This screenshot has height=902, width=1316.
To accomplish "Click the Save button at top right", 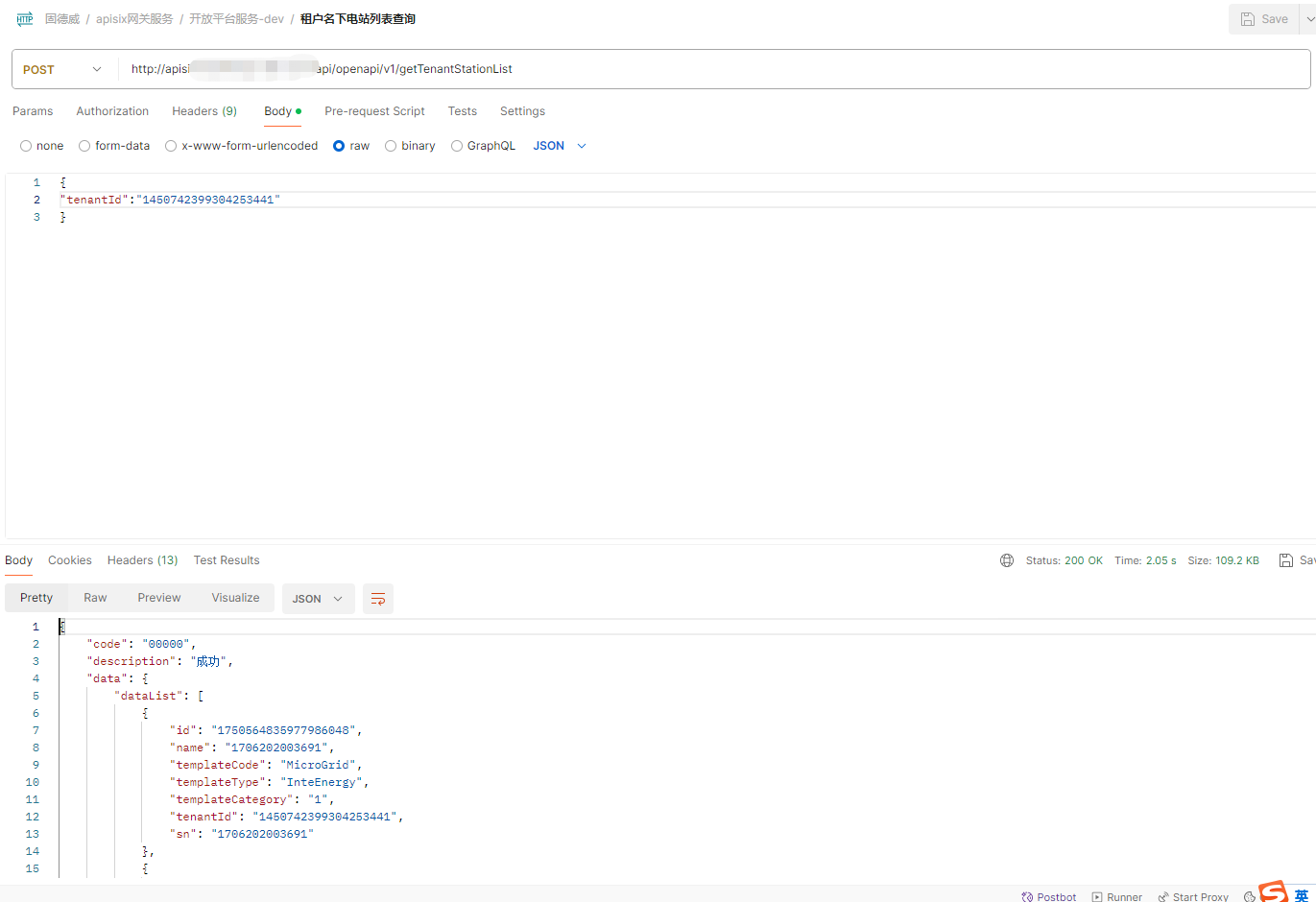I will (x=1264, y=19).
